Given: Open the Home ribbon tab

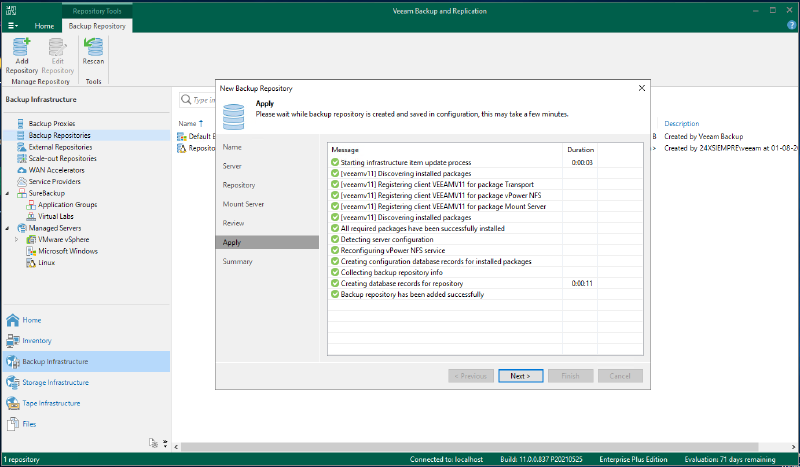Looking at the screenshot, I should pyautogui.click(x=44, y=26).
